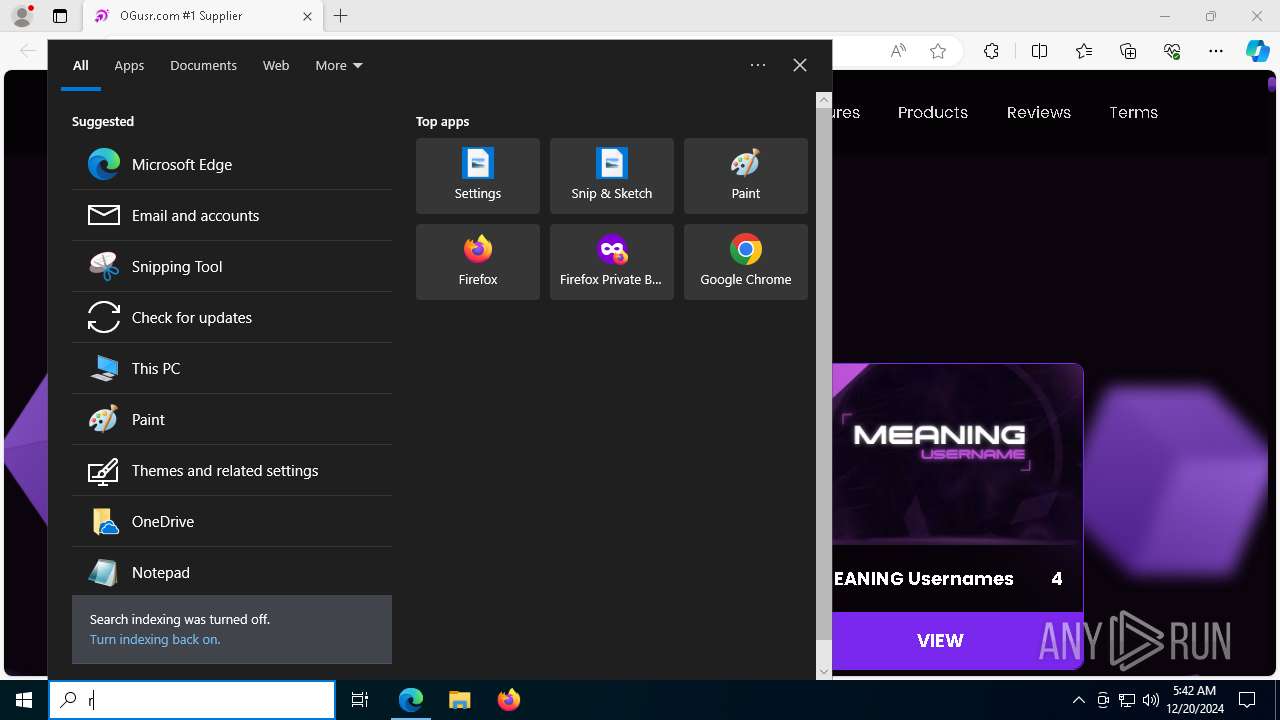1280x720 pixels.
Task: Close the OGusr.com browser tab
Action: (307, 16)
